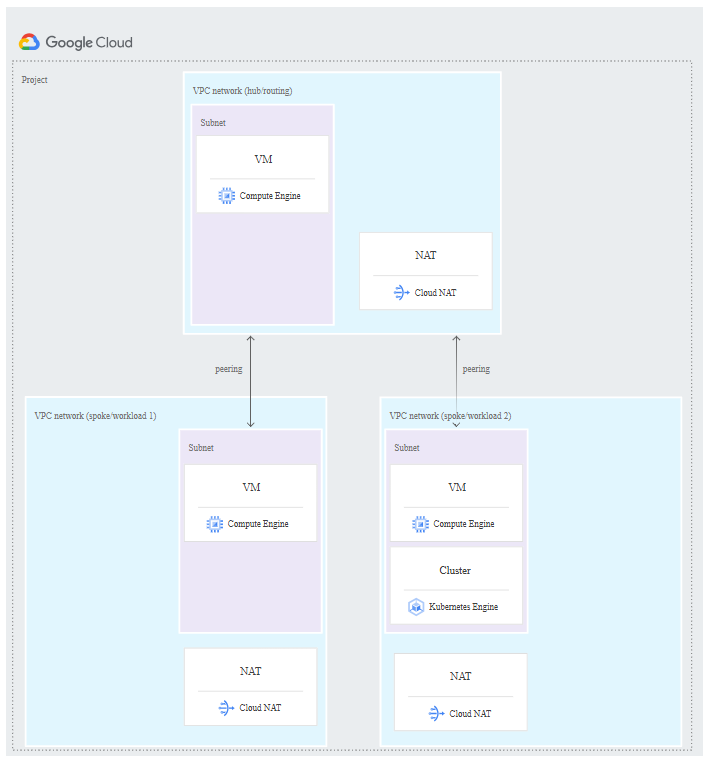
Task: Select the "VM" title in hub/routing subnet
Action: coord(263,159)
